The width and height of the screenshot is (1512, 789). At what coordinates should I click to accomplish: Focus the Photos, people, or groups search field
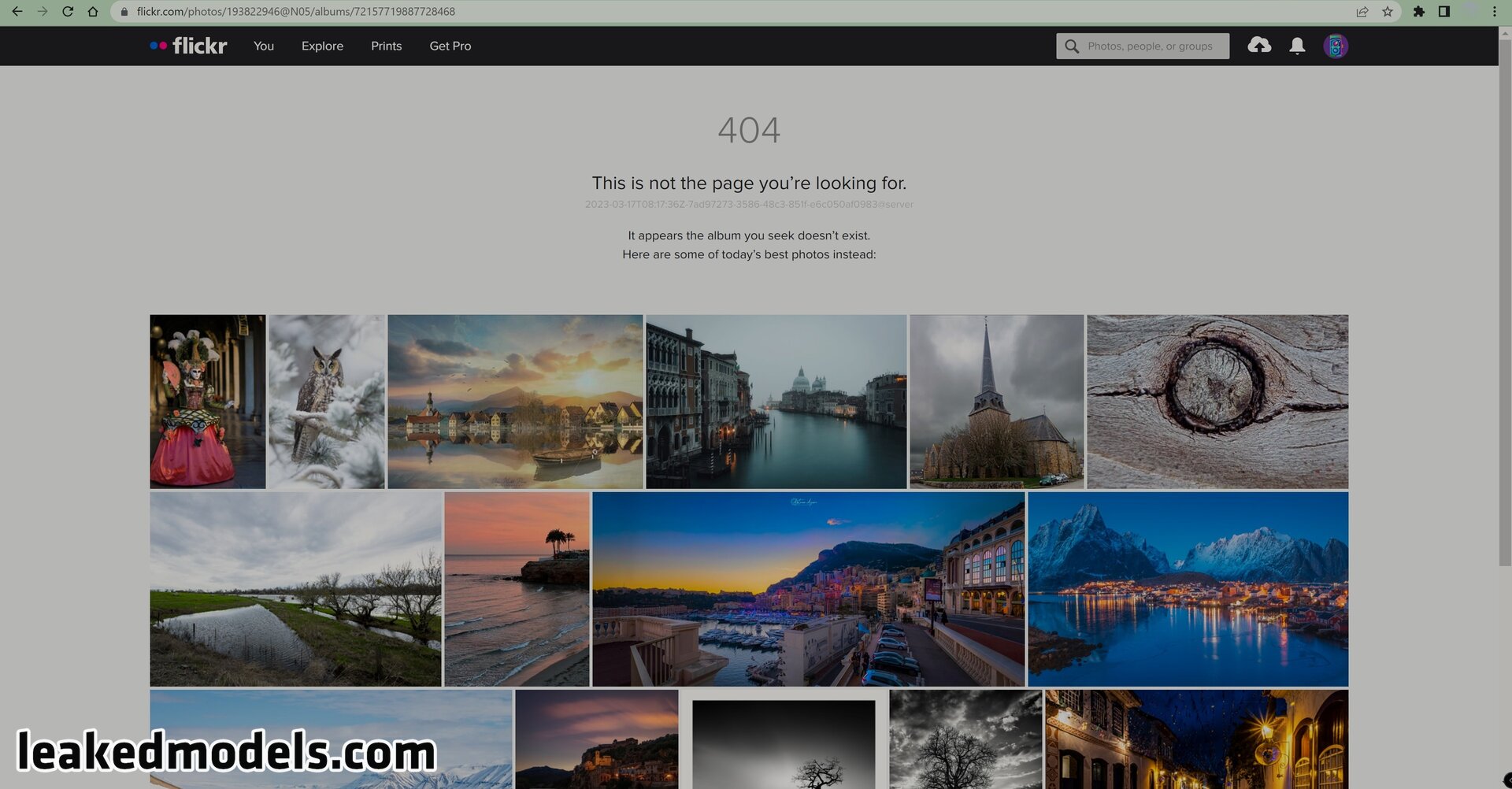pyautogui.click(x=1150, y=46)
